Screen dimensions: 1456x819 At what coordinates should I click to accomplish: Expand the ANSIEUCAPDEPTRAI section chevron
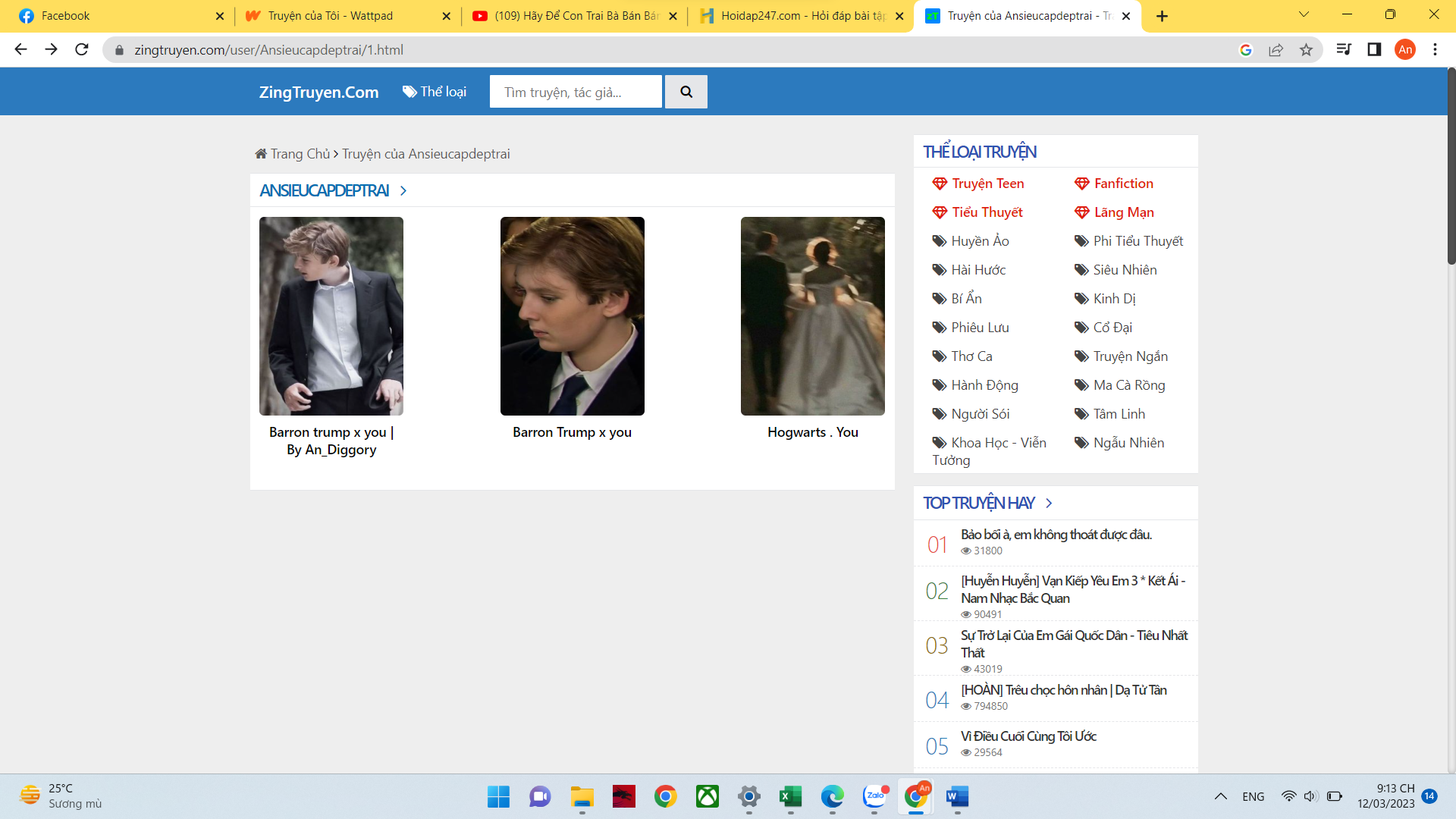pyautogui.click(x=403, y=190)
